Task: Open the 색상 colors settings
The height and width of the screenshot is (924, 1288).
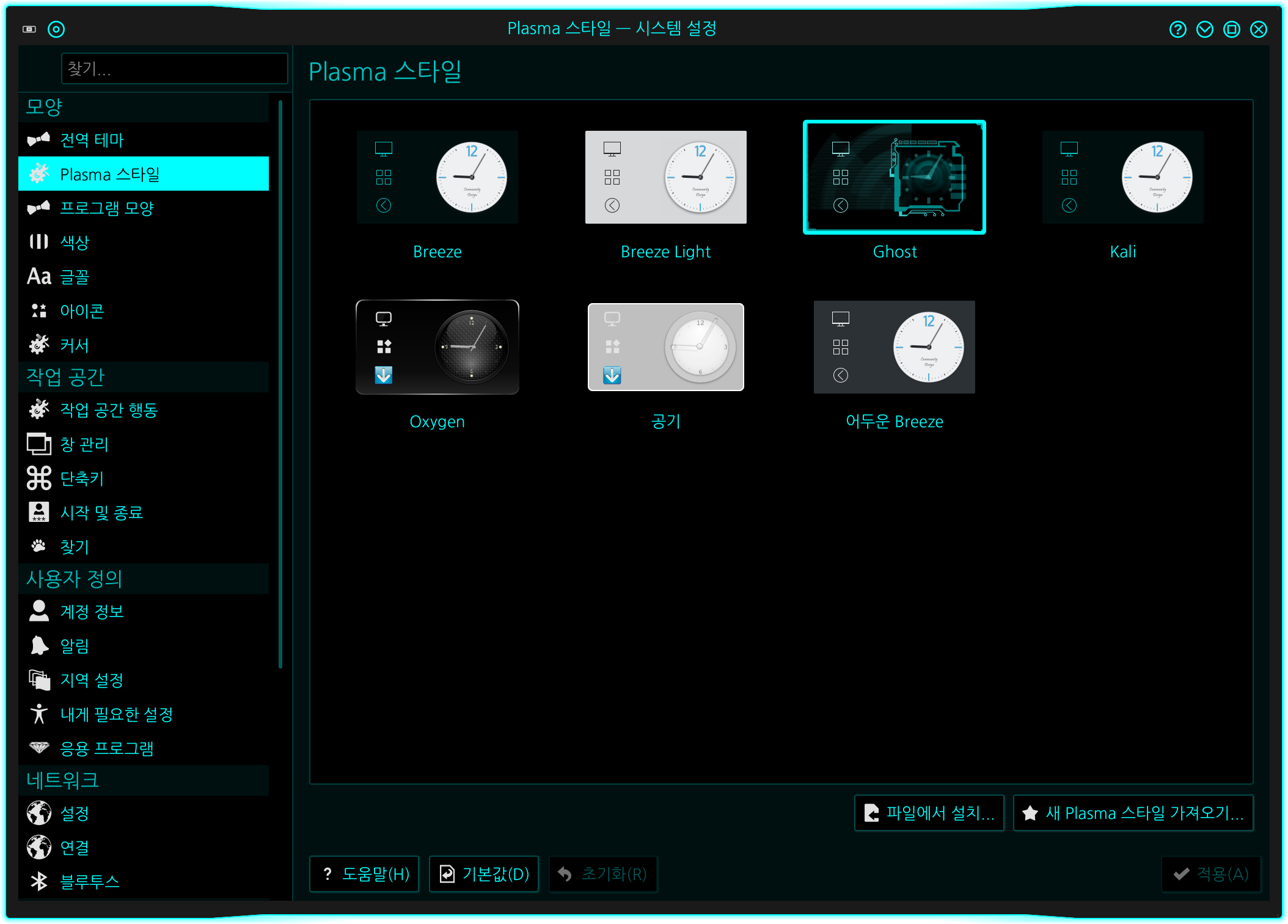Action: [x=75, y=243]
